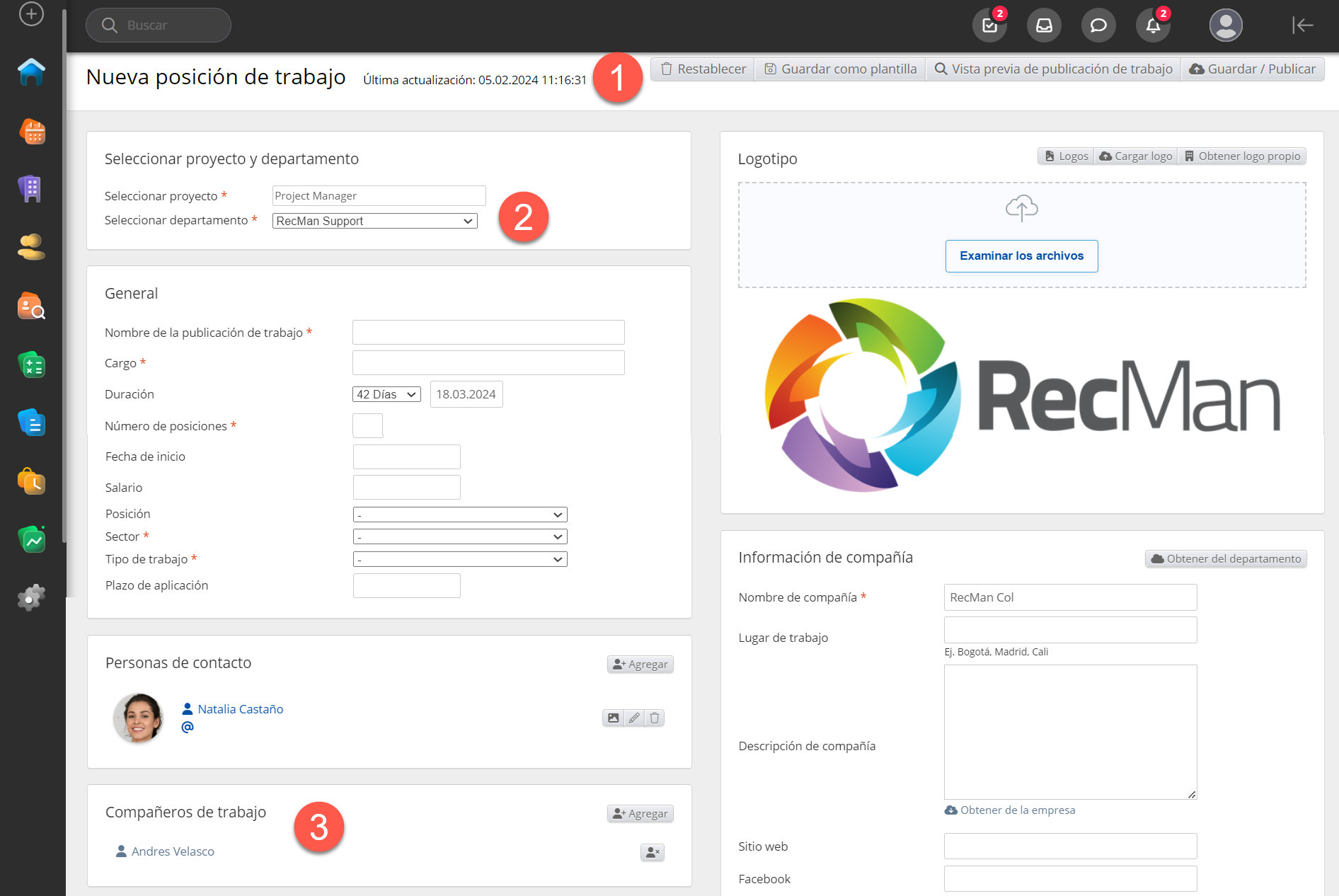Open the Duración days dropdown

point(386,394)
